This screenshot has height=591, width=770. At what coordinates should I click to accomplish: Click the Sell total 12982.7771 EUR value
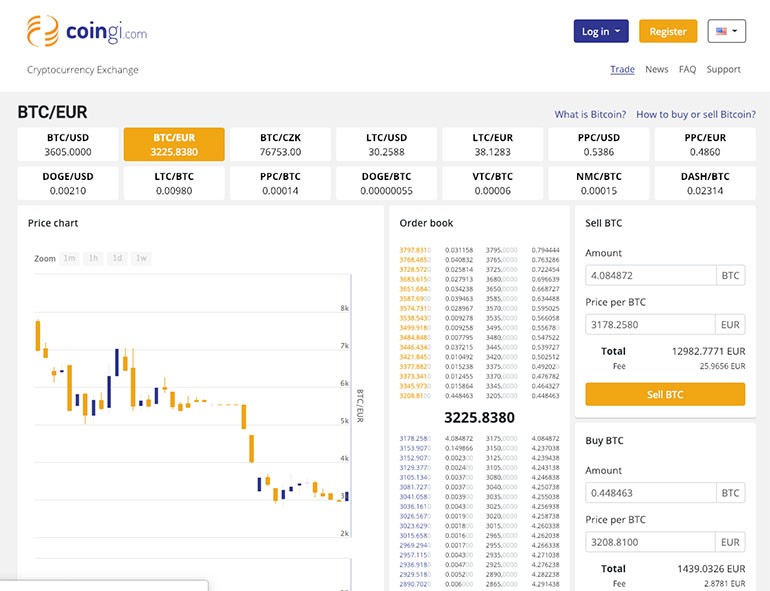click(x=708, y=351)
